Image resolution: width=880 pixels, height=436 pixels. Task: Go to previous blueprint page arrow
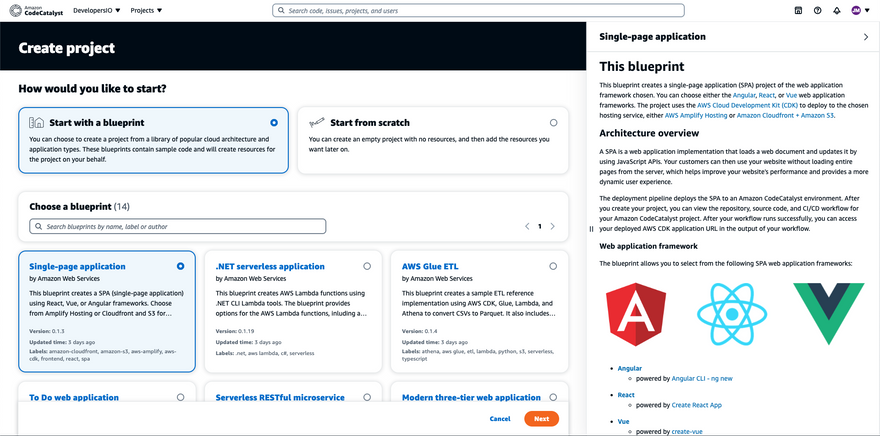tap(527, 226)
